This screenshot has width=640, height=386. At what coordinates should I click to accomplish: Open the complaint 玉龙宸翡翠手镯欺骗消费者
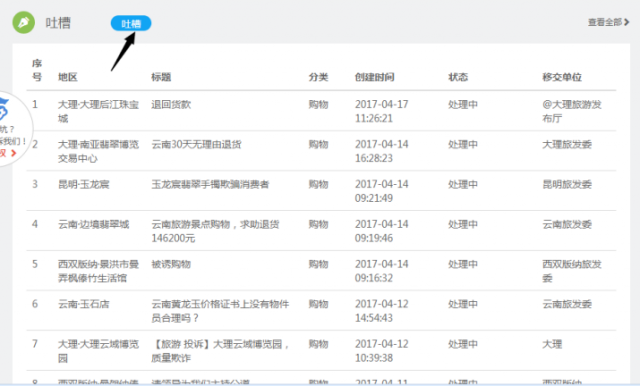(210, 184)
